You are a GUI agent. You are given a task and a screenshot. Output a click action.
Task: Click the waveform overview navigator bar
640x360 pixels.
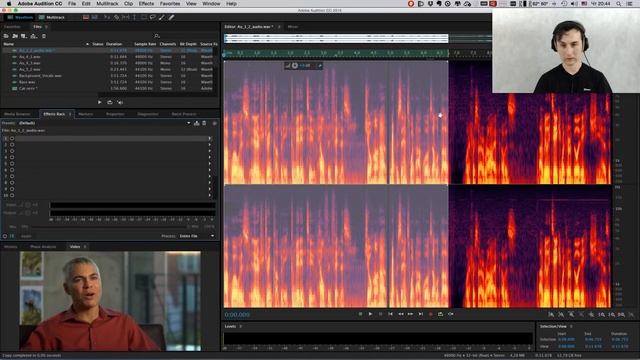pyautogui.click(x=336, y=38)
